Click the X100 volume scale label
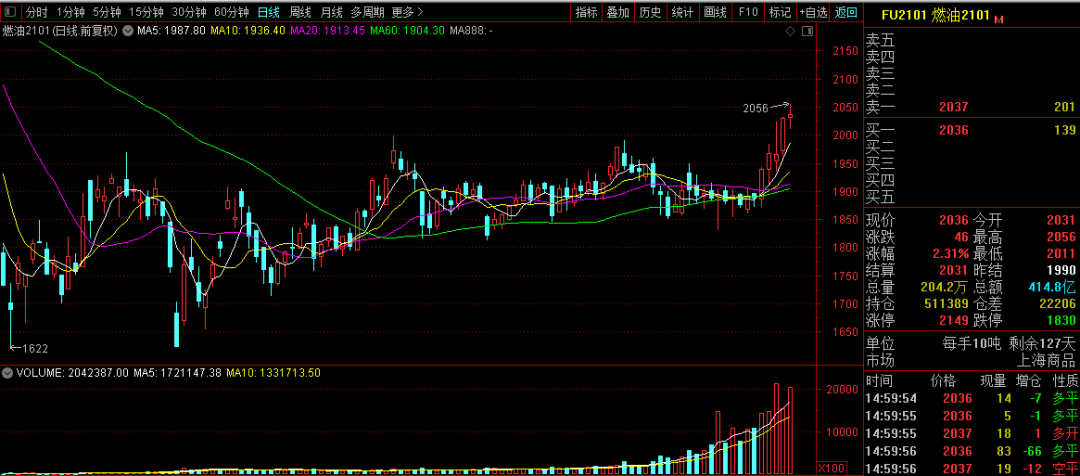Viewport: 1080px width, 476px height. (x=829, y=469)
